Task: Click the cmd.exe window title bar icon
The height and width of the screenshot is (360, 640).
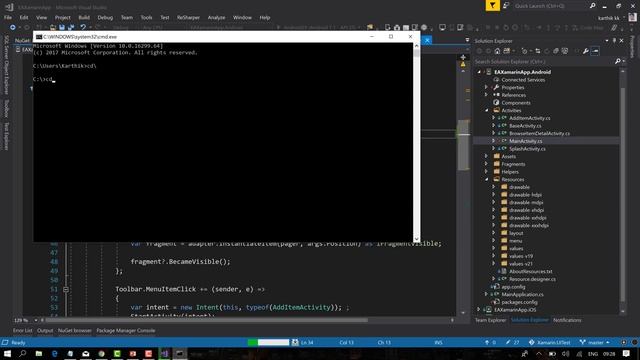Action: pyautogui.click(x=39, y=37)
